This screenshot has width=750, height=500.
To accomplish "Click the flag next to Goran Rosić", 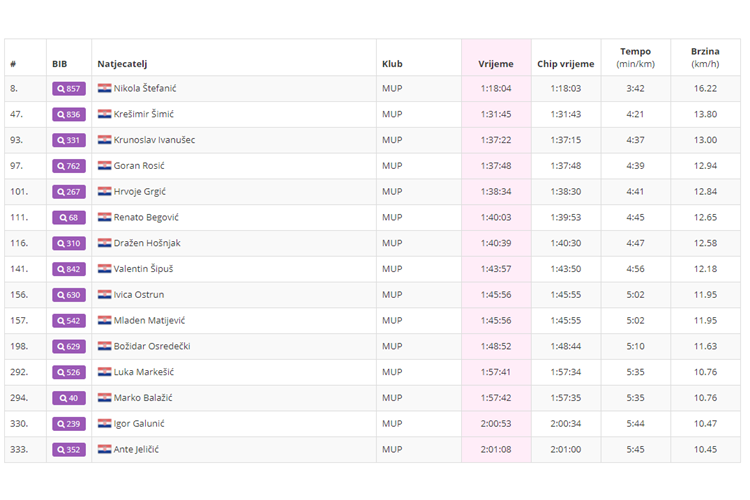I will pos(104,166).
